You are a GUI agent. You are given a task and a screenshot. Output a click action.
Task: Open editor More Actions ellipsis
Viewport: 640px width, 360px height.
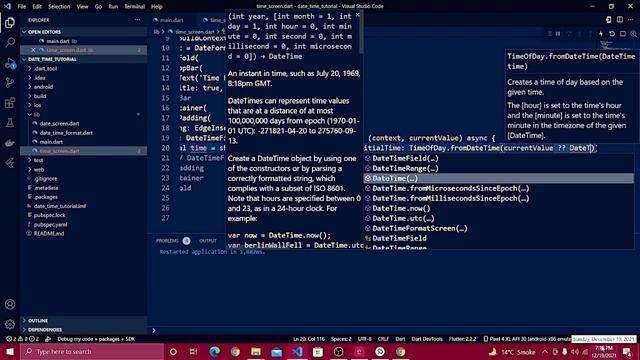(631, 20)
